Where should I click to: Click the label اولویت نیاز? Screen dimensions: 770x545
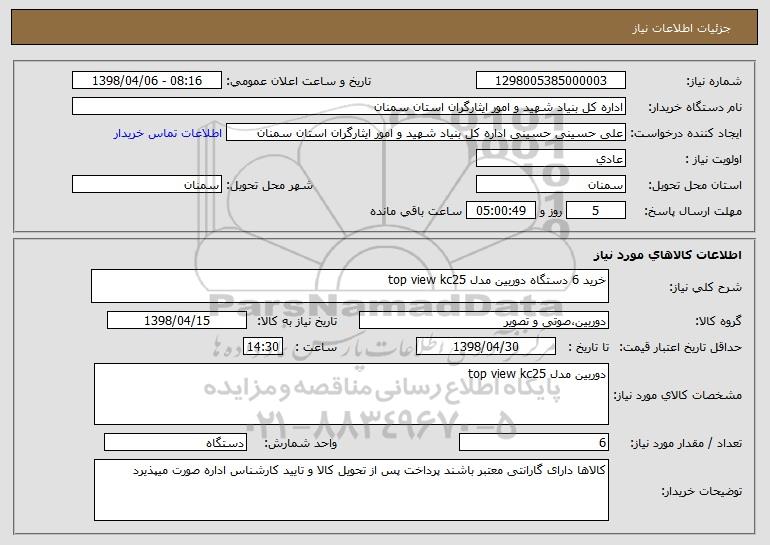pos(714,159)
